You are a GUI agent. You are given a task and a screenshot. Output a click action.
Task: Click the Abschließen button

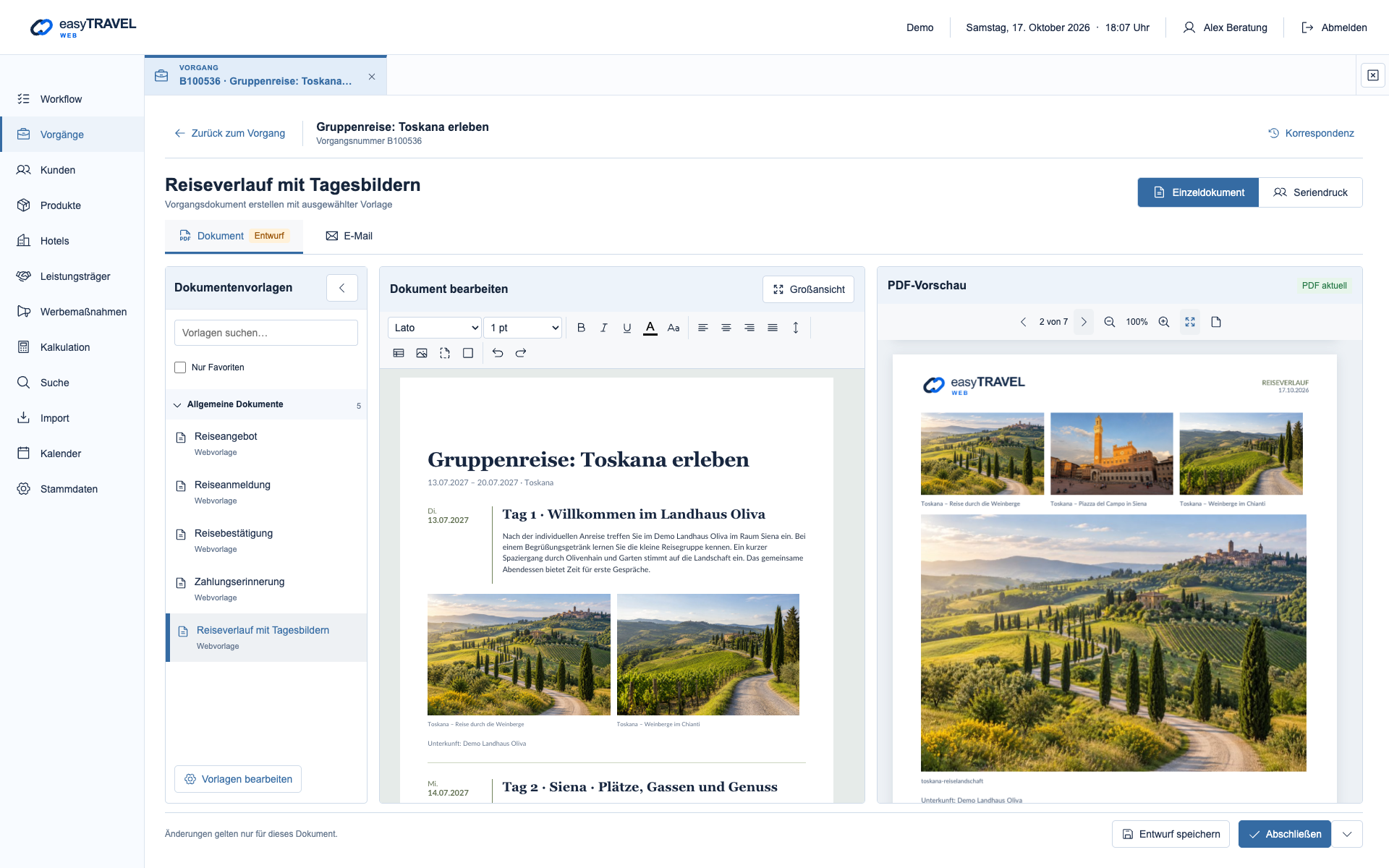(x=1285, y=834)
